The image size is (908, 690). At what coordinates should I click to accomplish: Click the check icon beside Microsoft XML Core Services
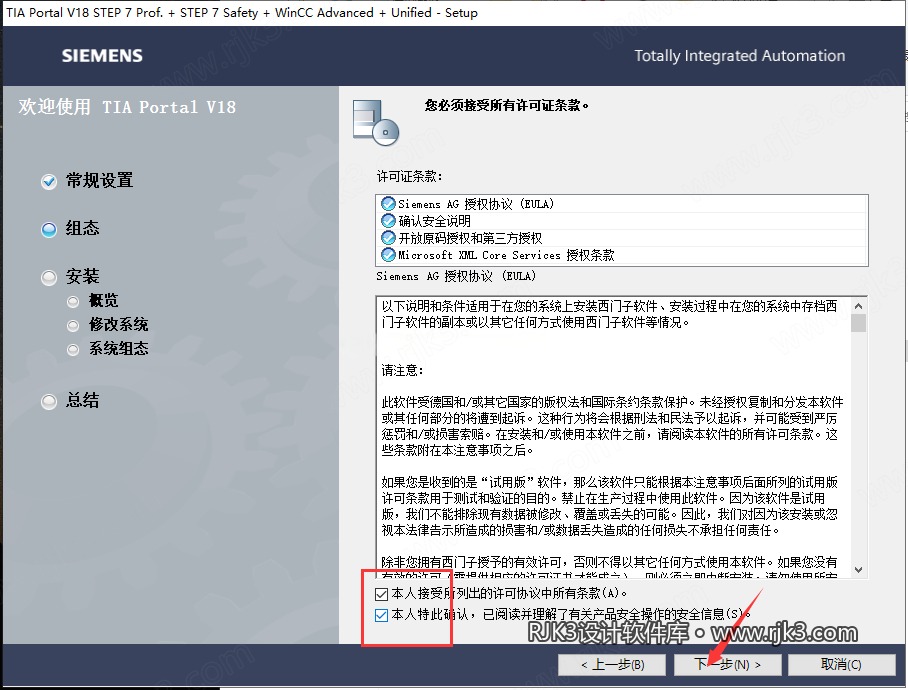click(388, 255)
